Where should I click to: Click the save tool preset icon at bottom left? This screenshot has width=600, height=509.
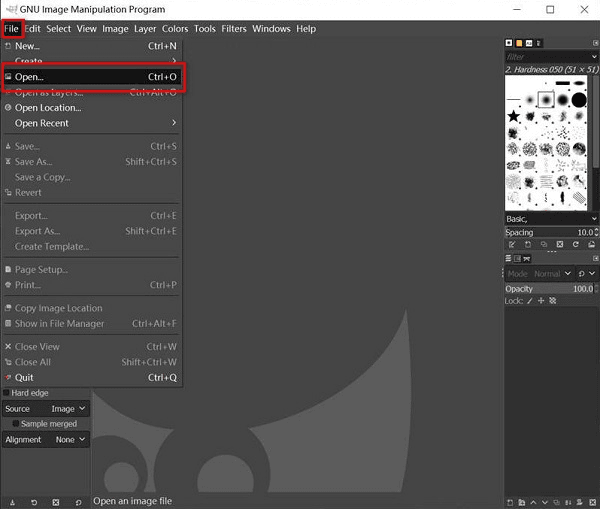(12, 501)
